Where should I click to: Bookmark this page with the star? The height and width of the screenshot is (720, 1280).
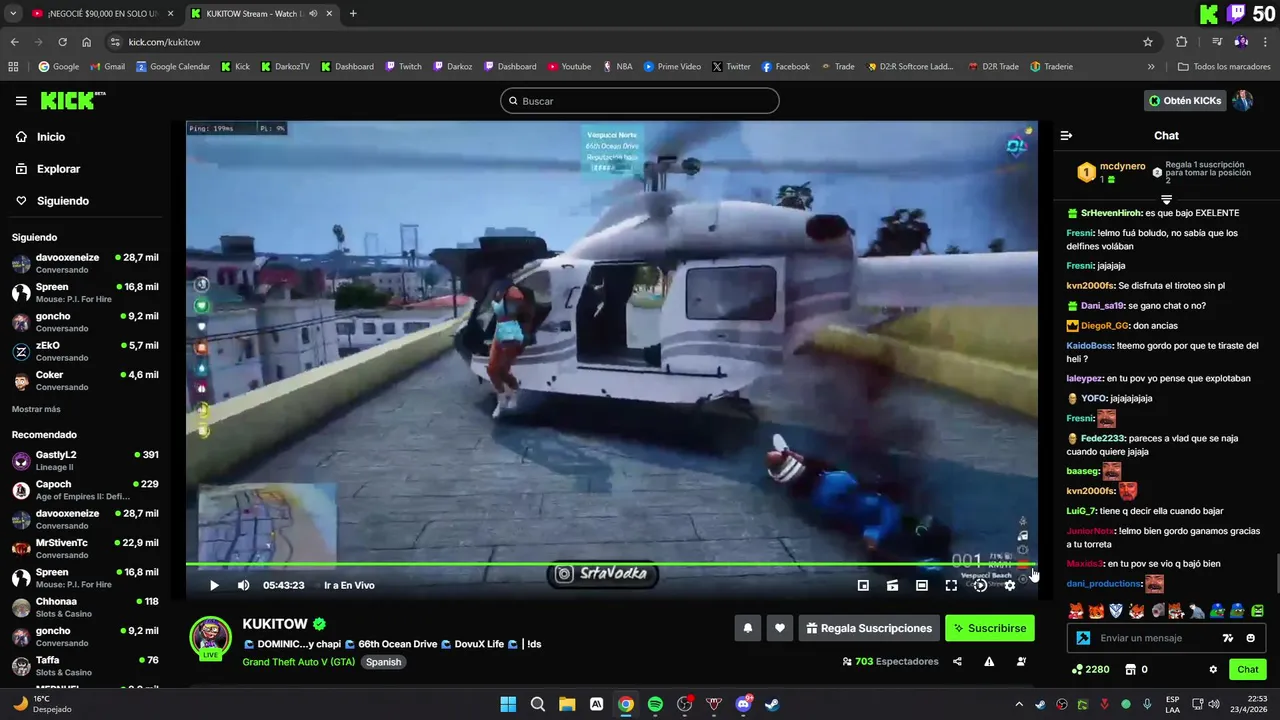coord(1148,42)
